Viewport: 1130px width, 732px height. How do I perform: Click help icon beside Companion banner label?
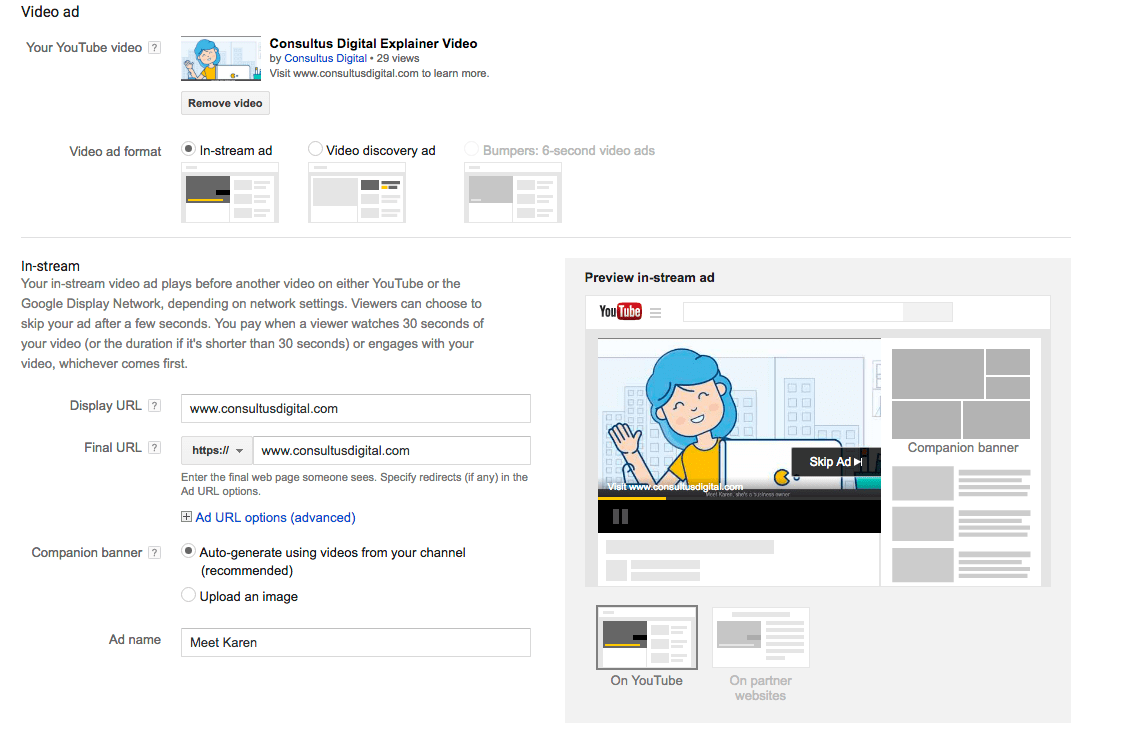coord(154,553)
